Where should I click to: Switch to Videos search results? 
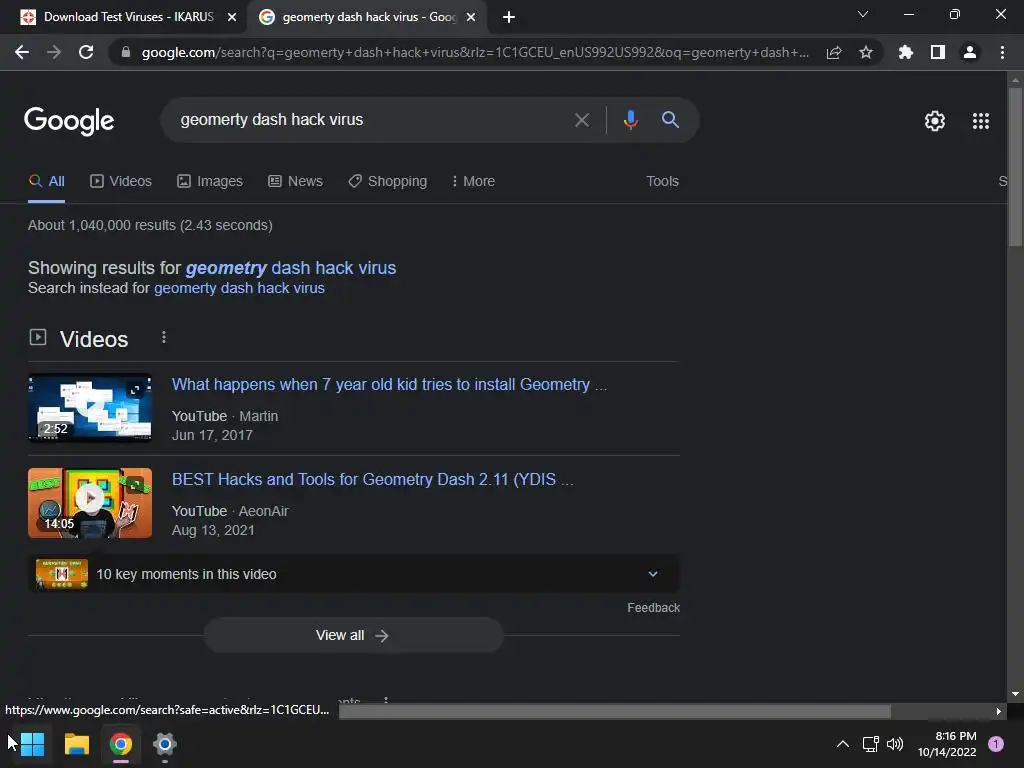121,182
